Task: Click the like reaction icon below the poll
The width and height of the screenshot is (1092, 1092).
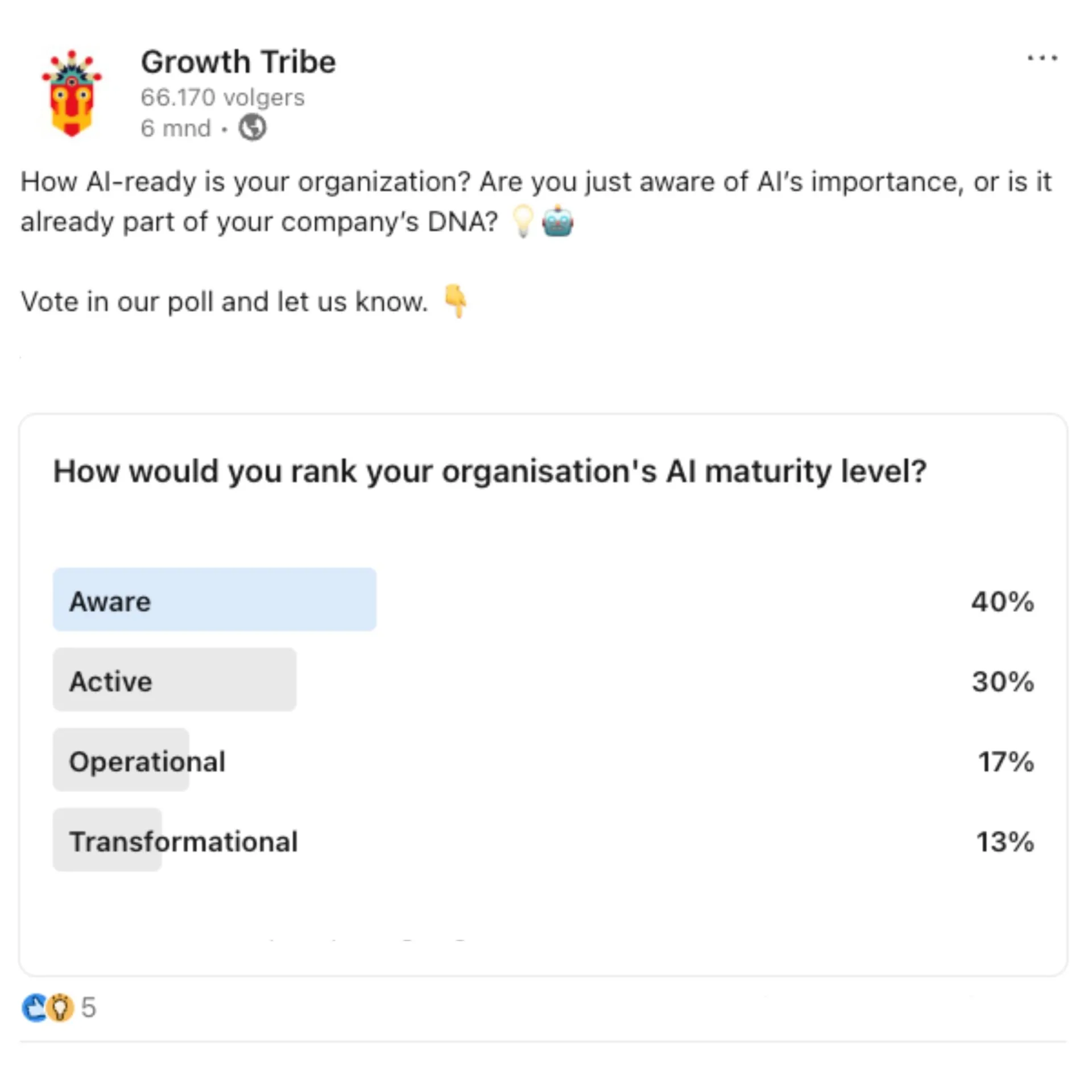Action: coord(34,1008)
